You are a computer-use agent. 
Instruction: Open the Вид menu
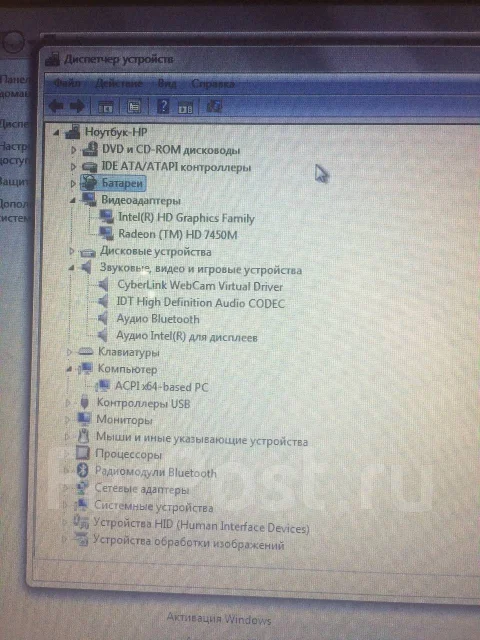click(167, 84)
